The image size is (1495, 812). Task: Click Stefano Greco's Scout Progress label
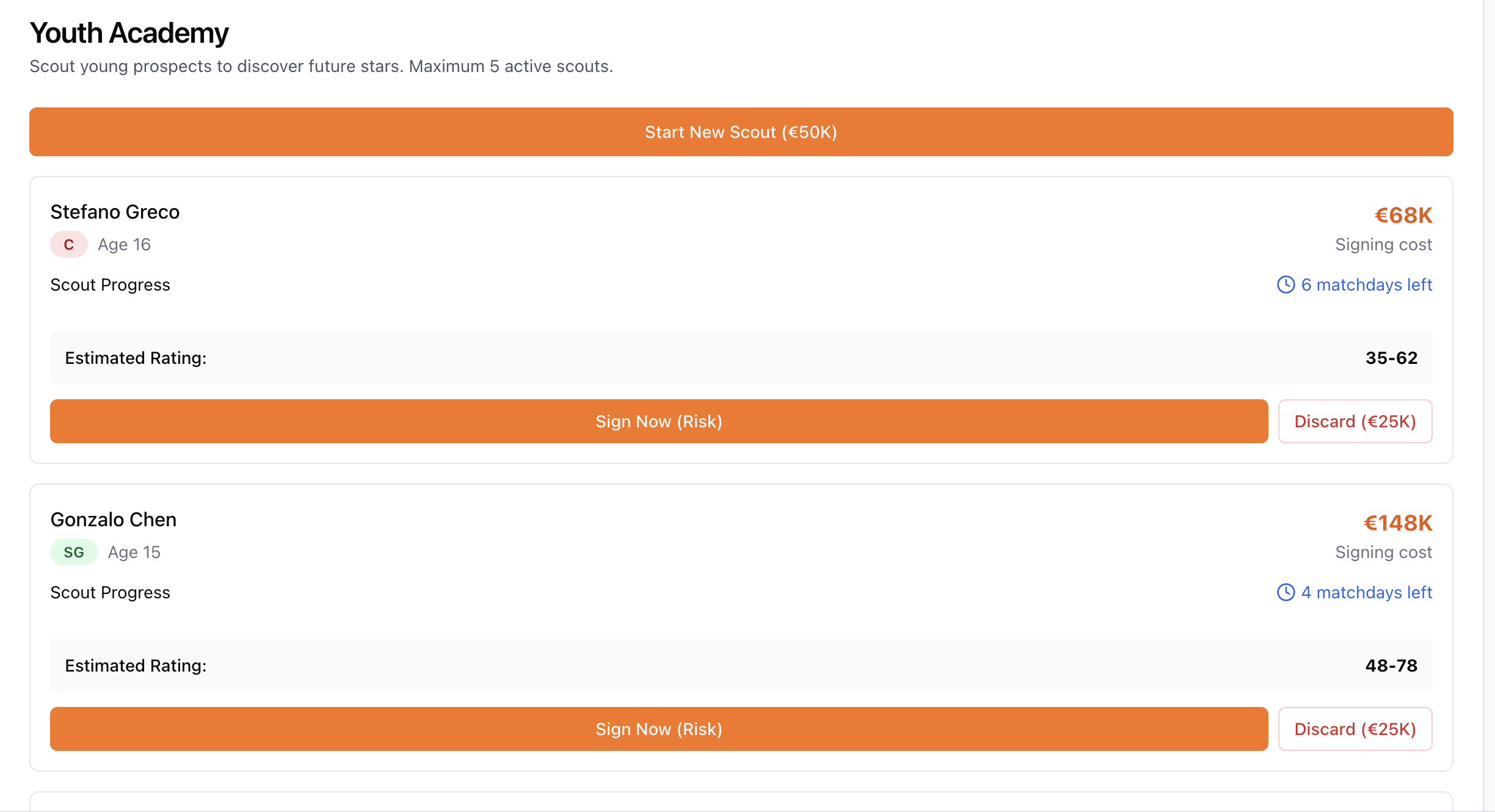110,285
